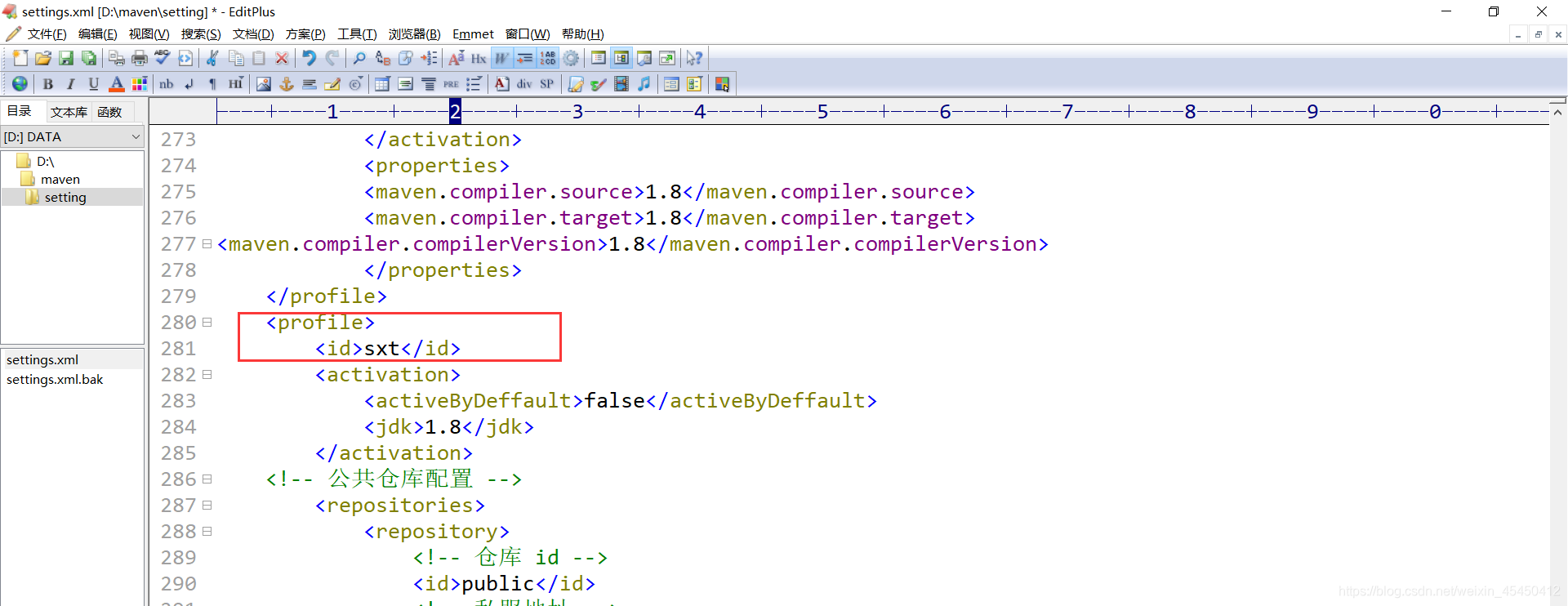Click the Copy icon
The height and width of the screenshot is (606, 1568).
click(236, 58)
